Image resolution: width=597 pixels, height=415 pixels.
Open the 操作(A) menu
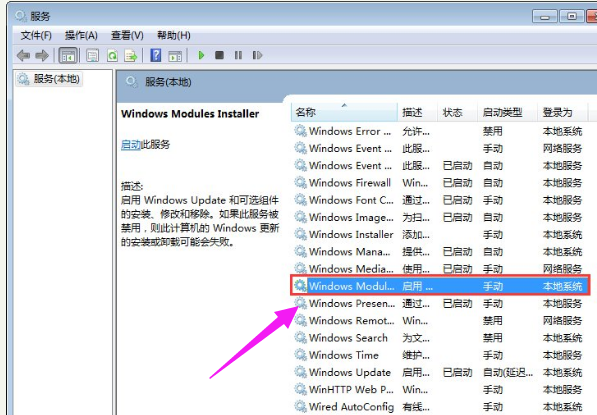(81, 35)
